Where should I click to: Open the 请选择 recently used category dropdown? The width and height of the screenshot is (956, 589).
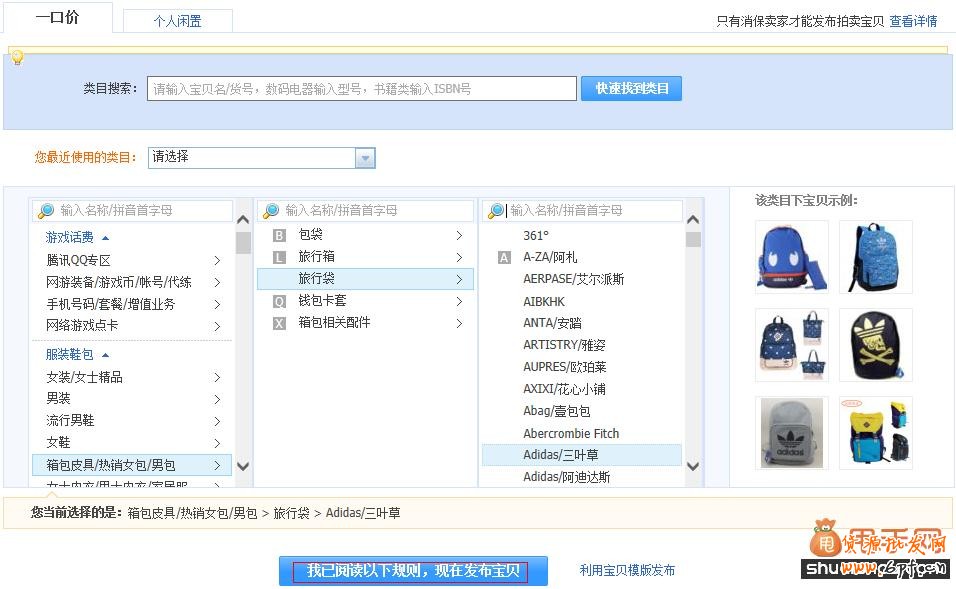tap(363, 158)
